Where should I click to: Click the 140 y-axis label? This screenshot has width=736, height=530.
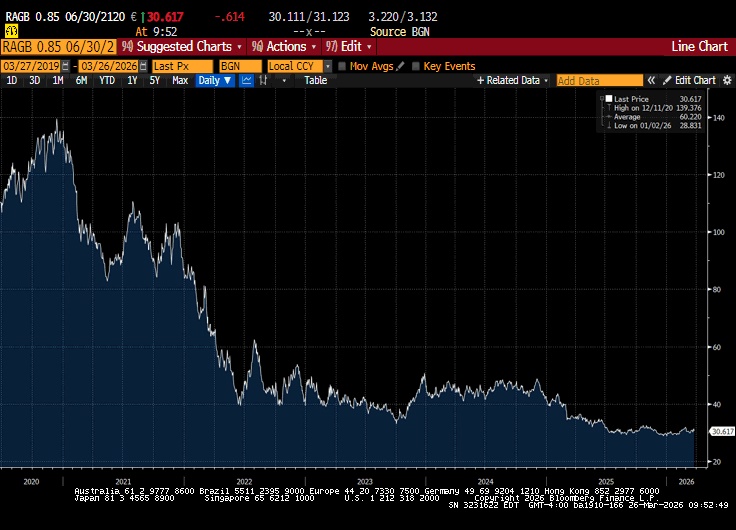(719, 118)
